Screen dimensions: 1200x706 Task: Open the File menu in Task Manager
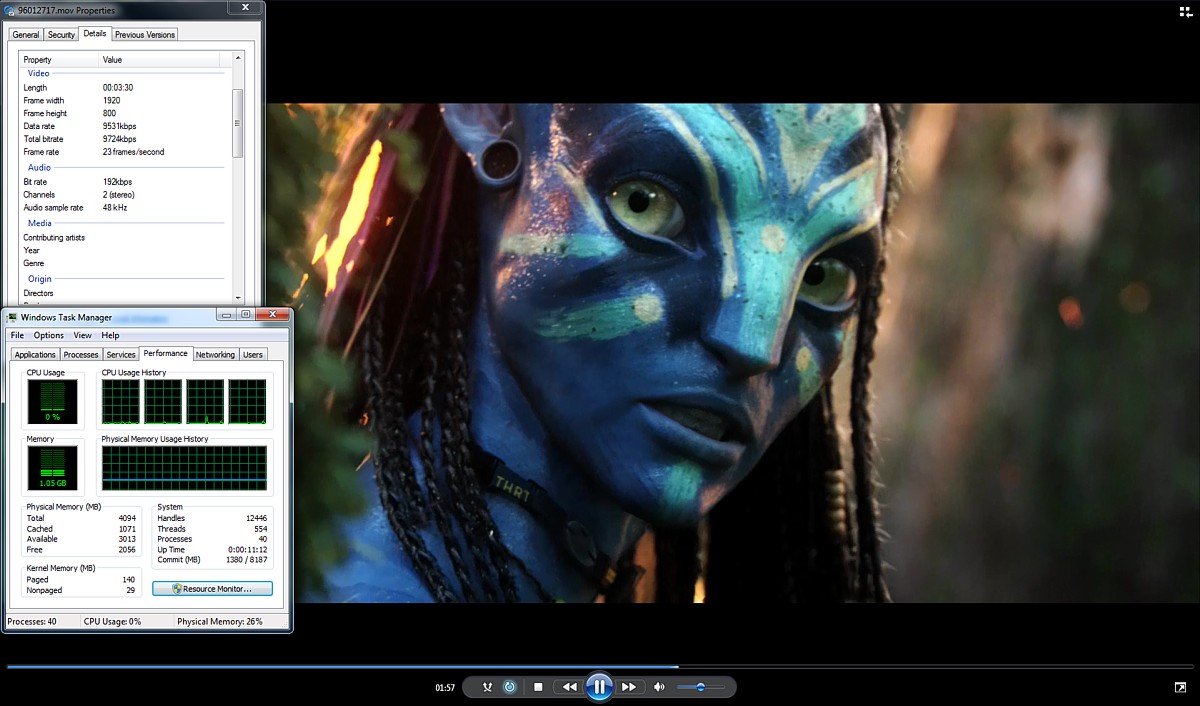[x=17, y=335]
